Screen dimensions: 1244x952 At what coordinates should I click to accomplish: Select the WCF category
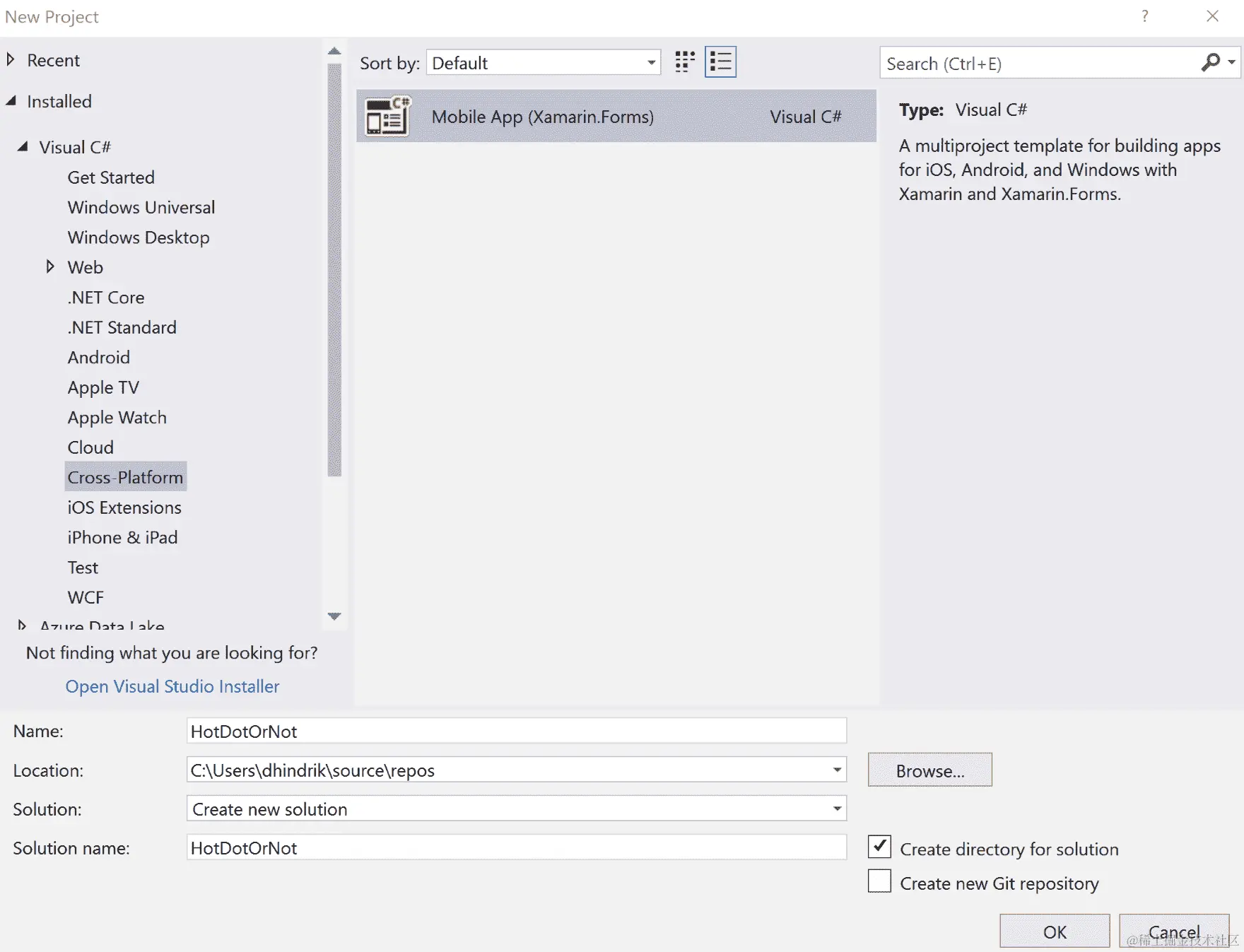(x=86, y=597)
